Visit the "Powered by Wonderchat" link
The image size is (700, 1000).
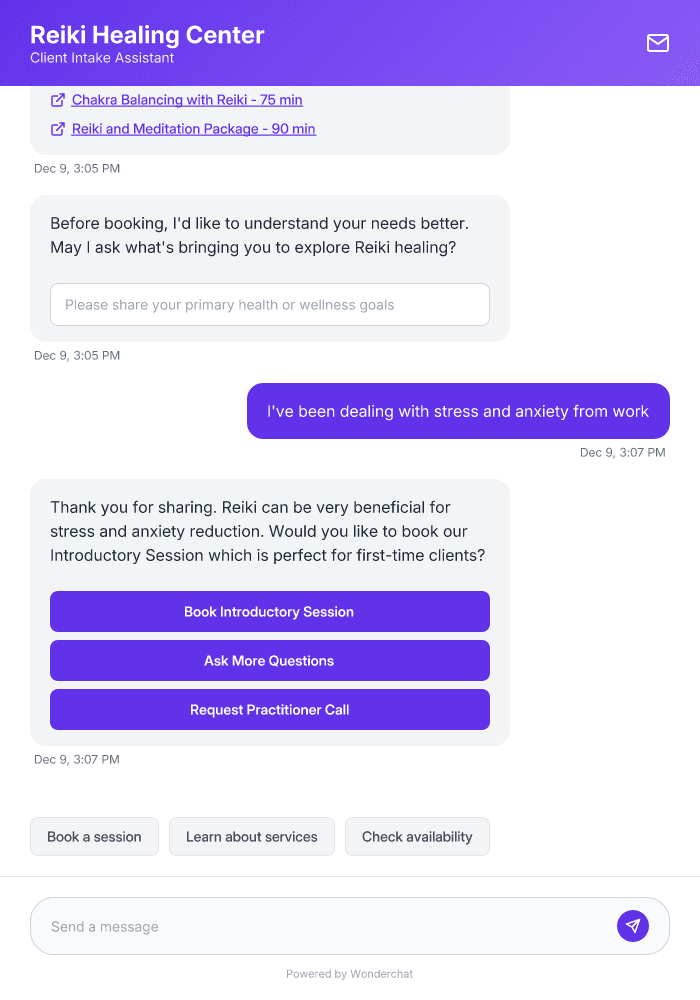[349, 973]
